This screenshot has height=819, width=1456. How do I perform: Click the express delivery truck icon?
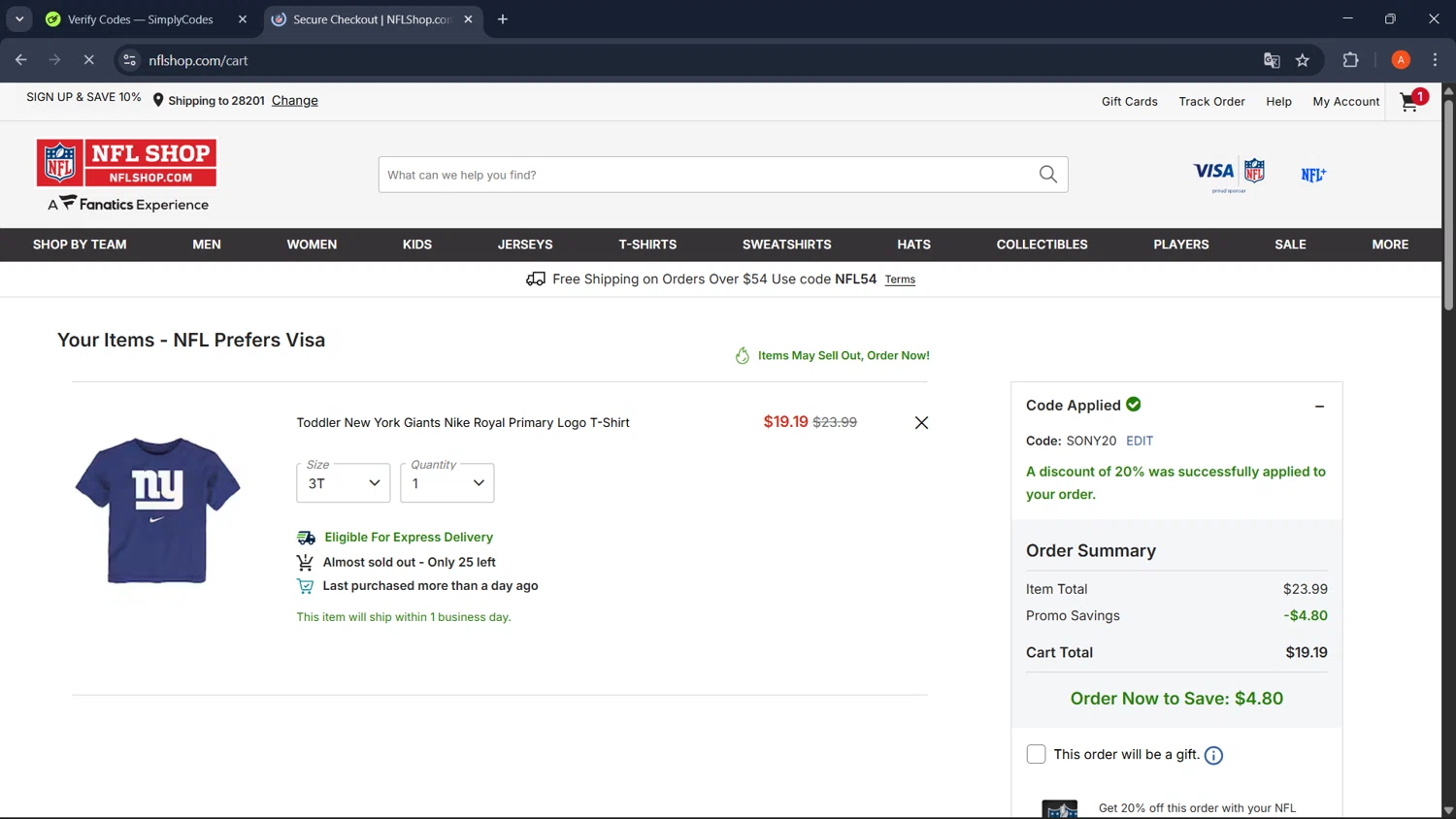click(x=306, y=538)
